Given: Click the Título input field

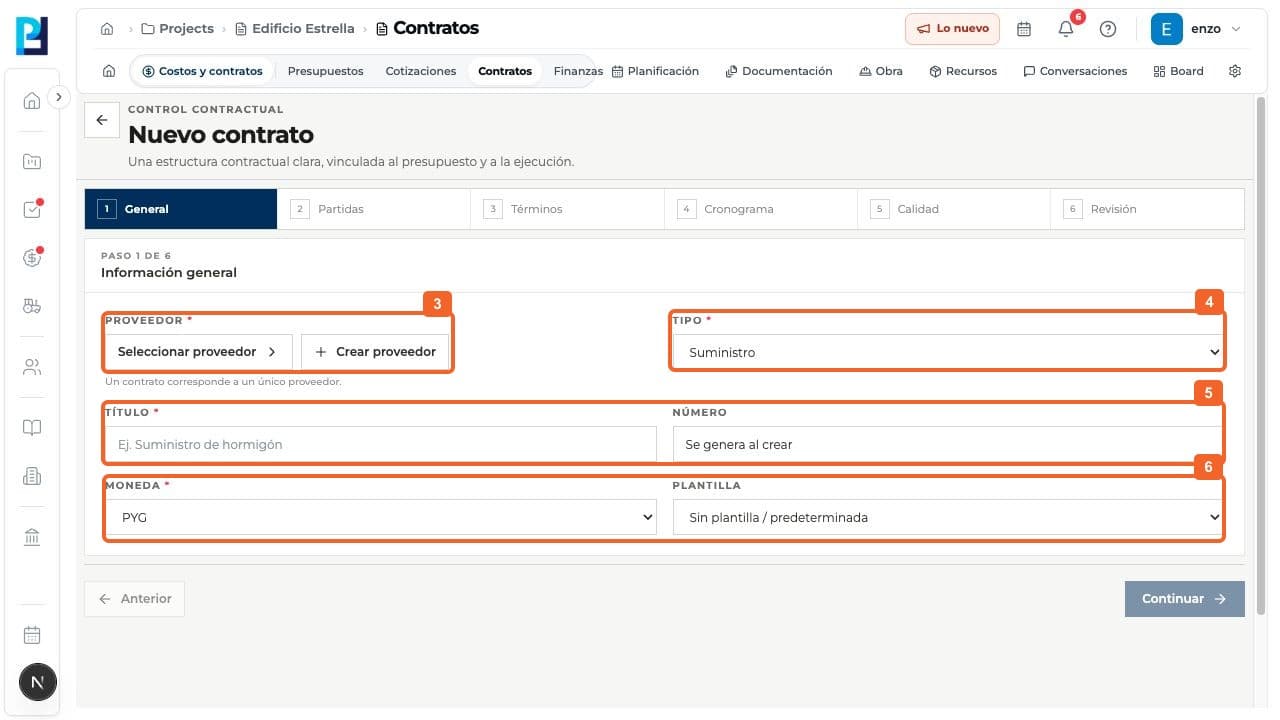Looking at the screenshot, I should (x=381, y=444).
